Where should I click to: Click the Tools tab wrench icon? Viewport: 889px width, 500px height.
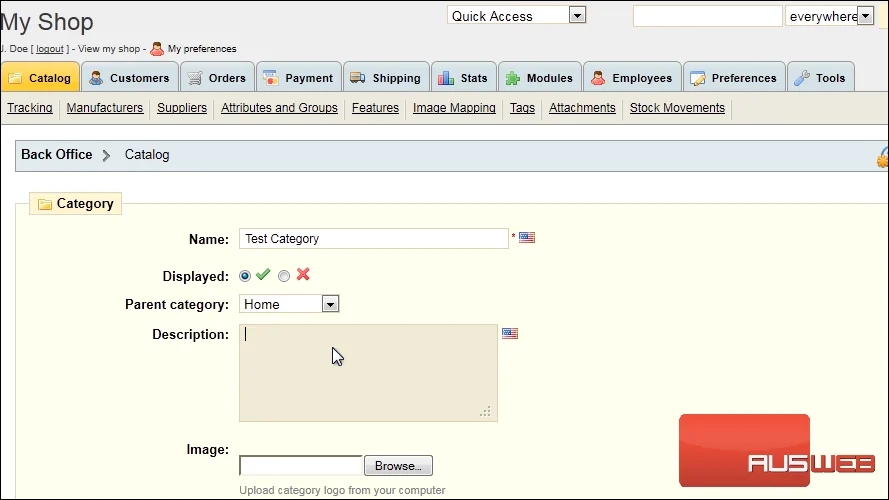pyautogui.click(x=802, y=78)
